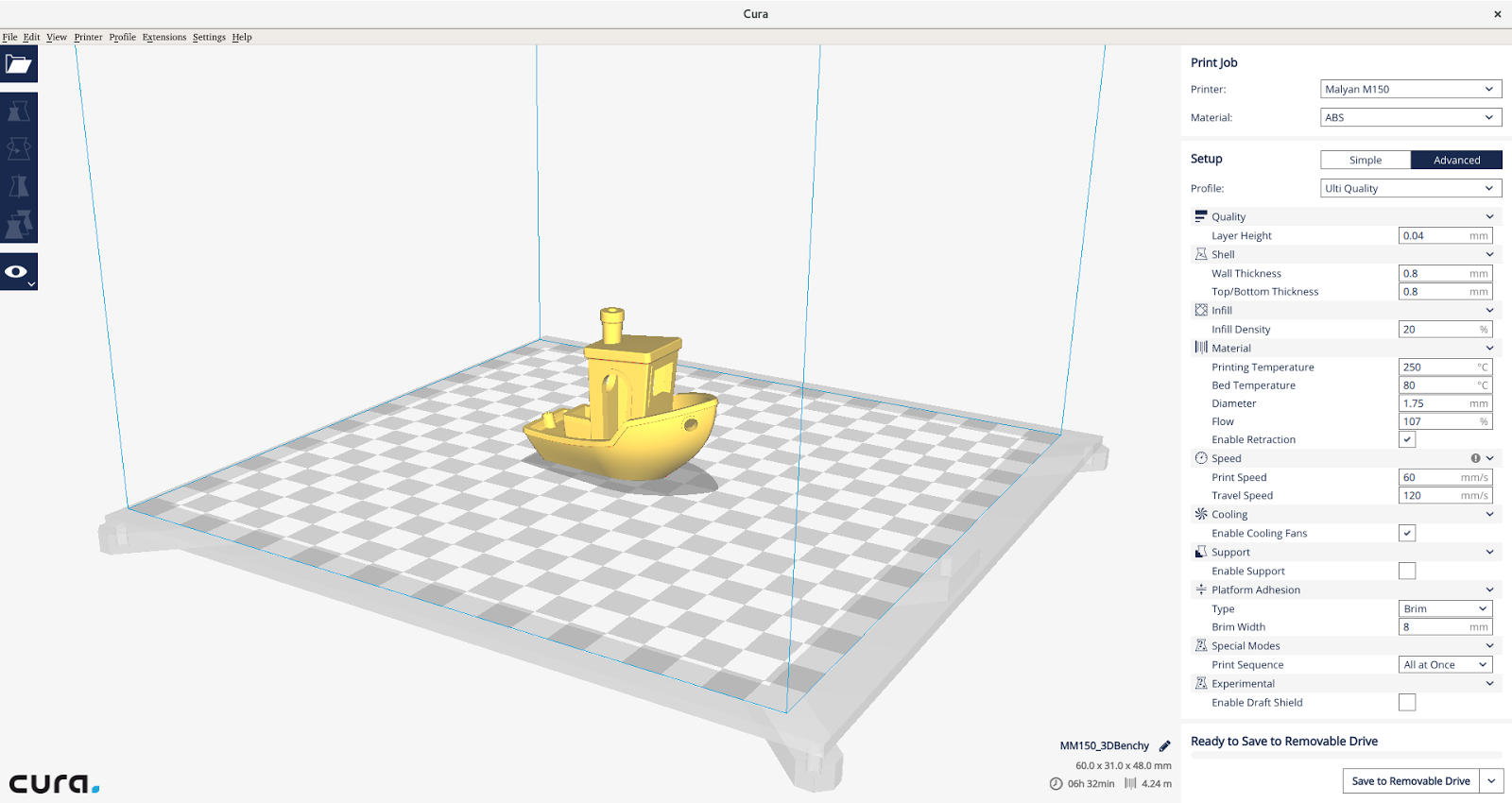Click the Wall Thickness input field
Screen dimensions: 1512x803
coord(1446,273)
